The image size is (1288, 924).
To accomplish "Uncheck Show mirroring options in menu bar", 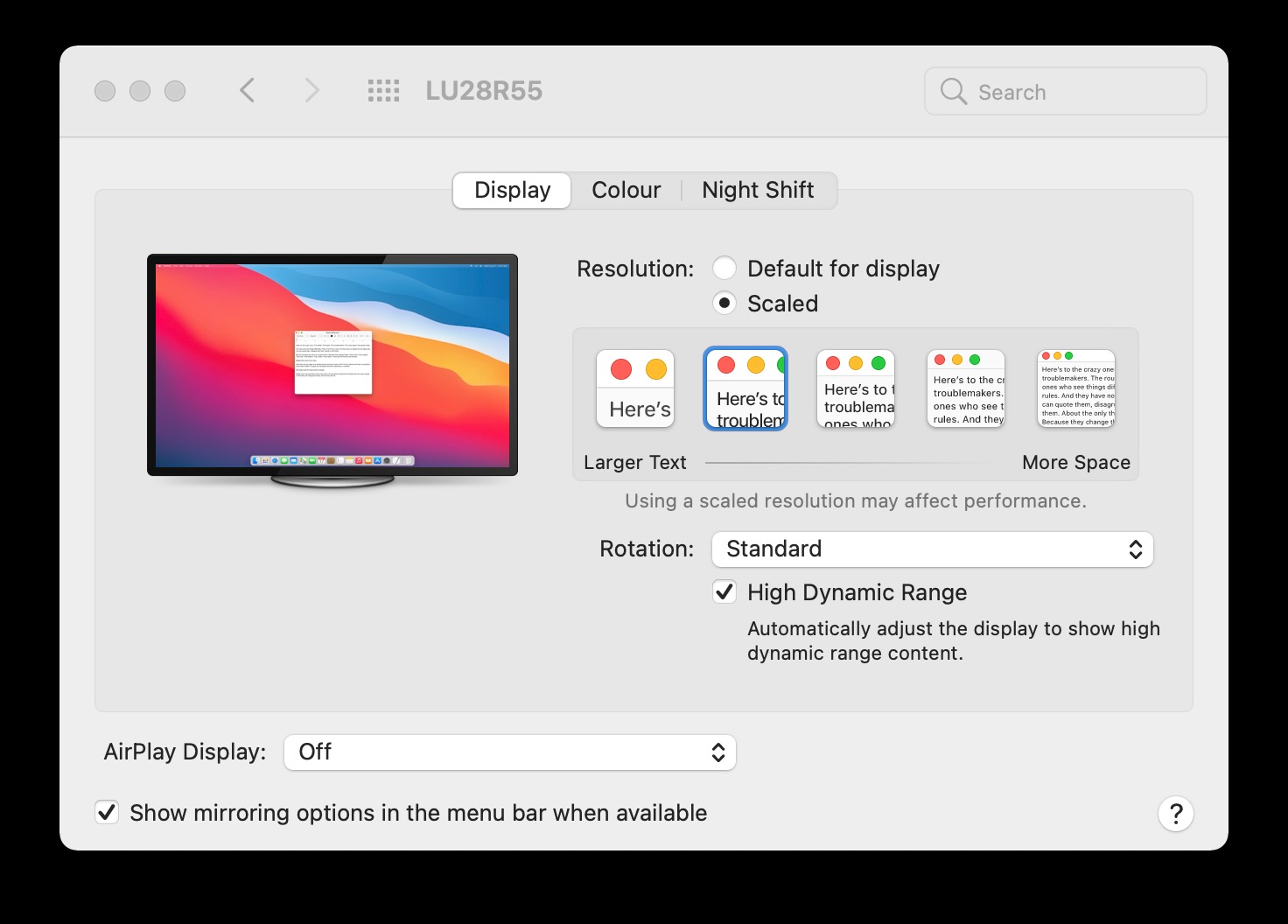I will pos(107,813).
